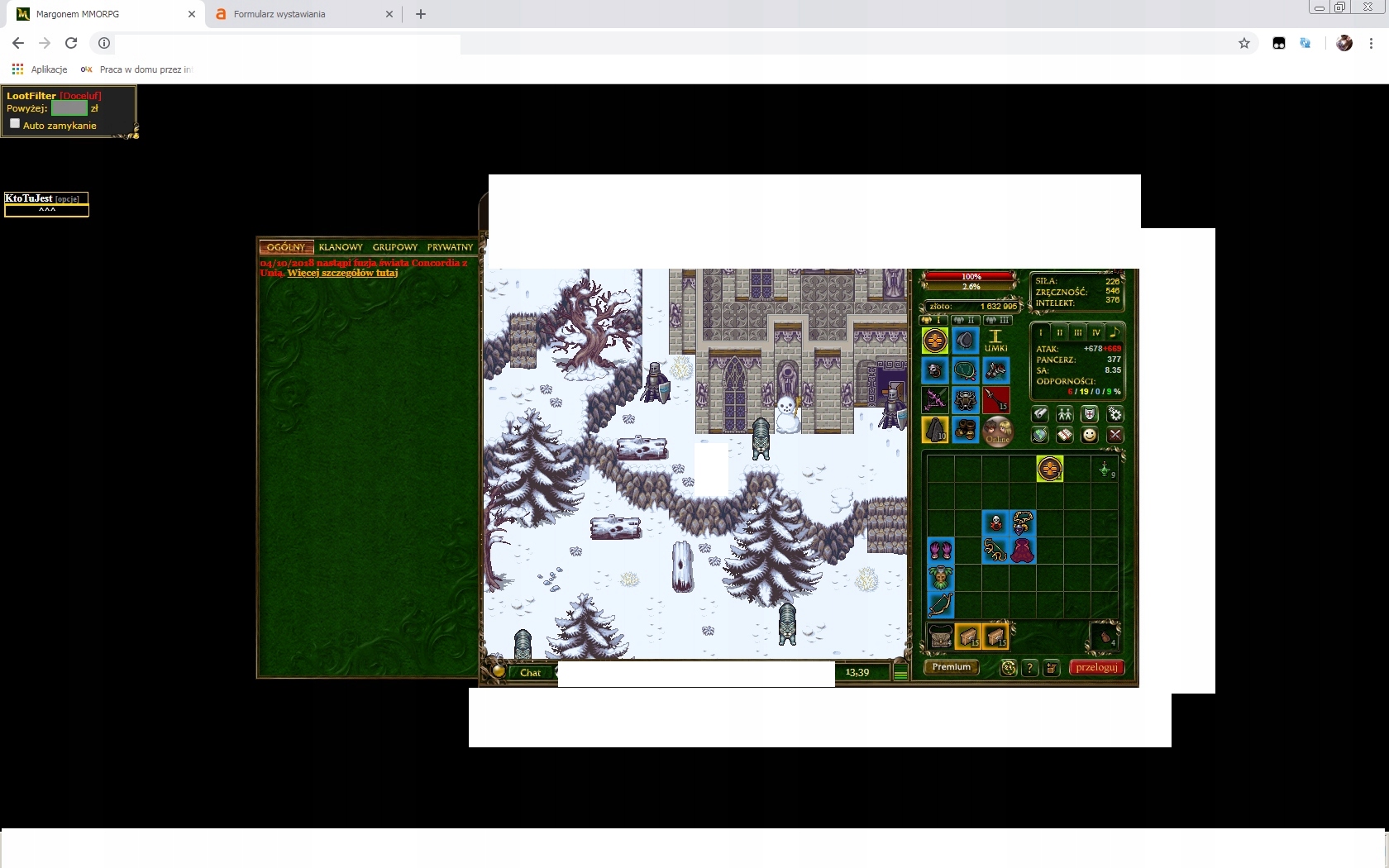
Task: Click the red health bar showing 100%
Action: click(x=971, y=277)
